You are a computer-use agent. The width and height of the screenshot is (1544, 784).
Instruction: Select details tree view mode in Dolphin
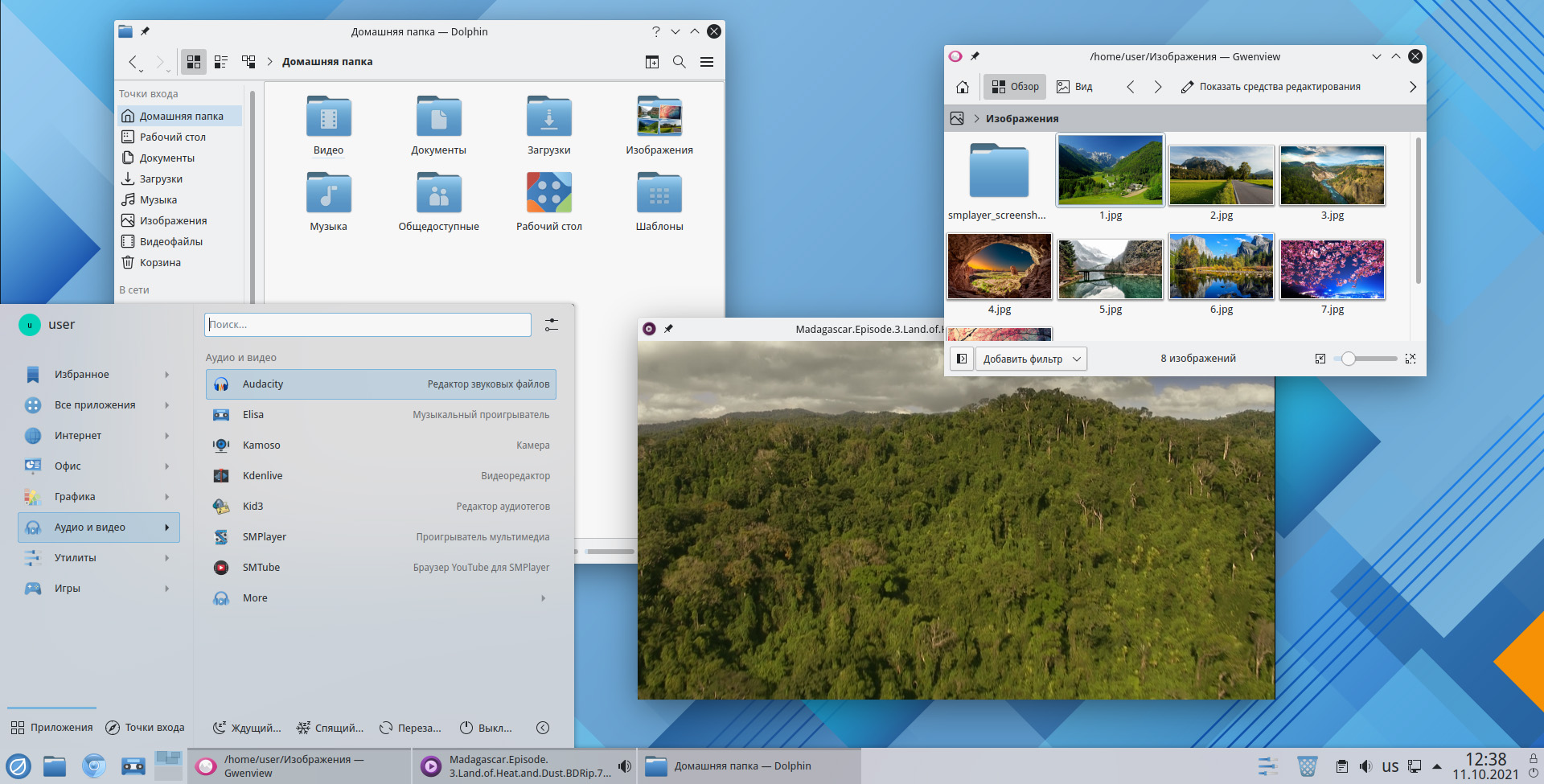pos(248,62)
